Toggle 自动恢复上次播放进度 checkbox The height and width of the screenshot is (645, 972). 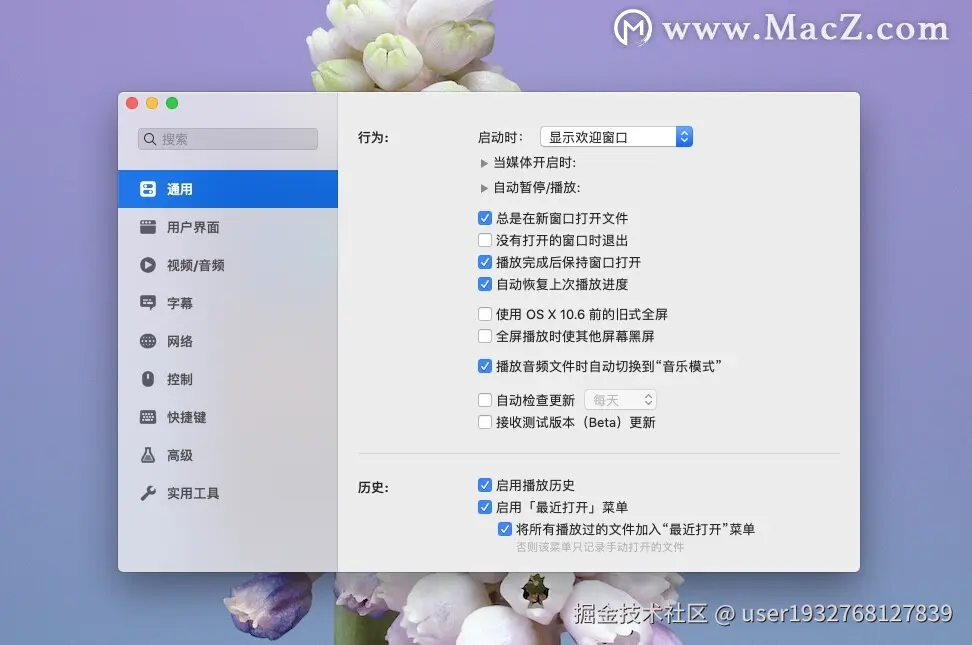[485, 284]
